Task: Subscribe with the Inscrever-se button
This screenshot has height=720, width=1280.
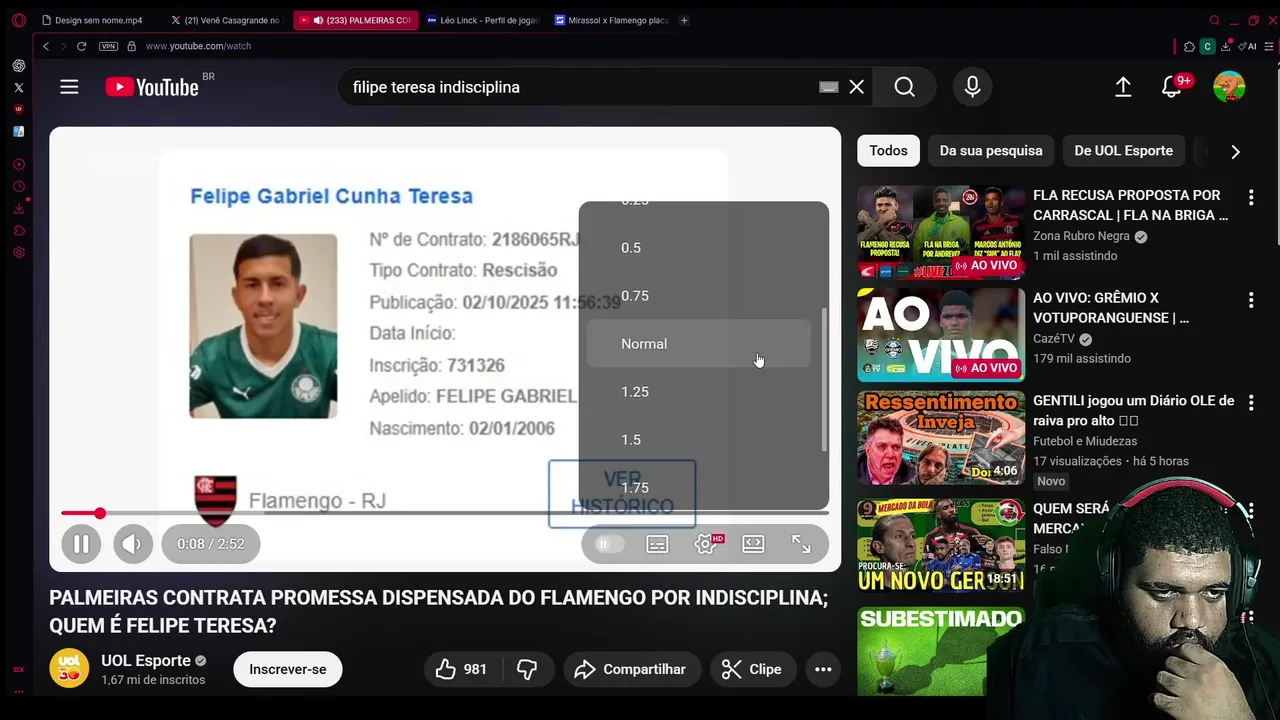Action: click(288, 669)
